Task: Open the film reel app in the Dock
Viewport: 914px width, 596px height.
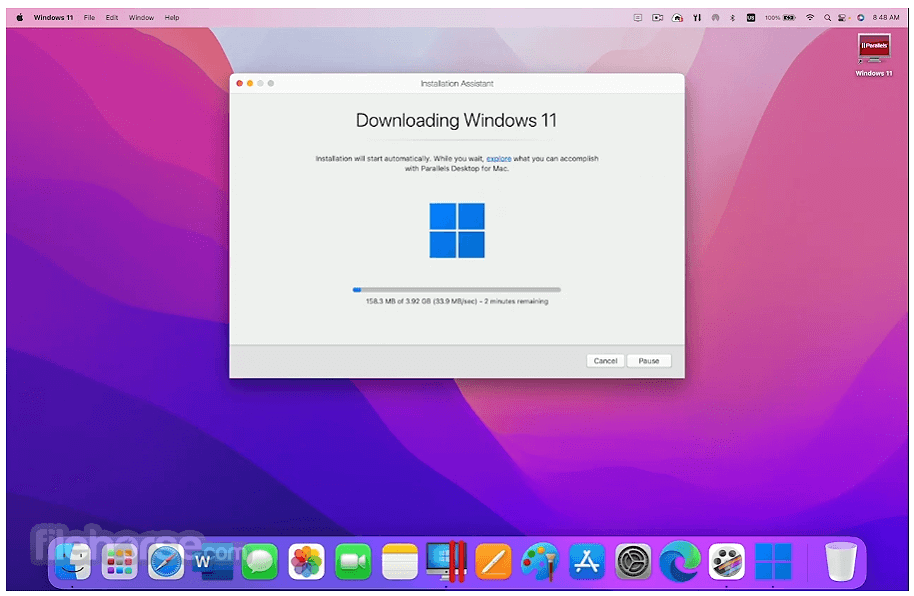Action: [x=726, y=562]
